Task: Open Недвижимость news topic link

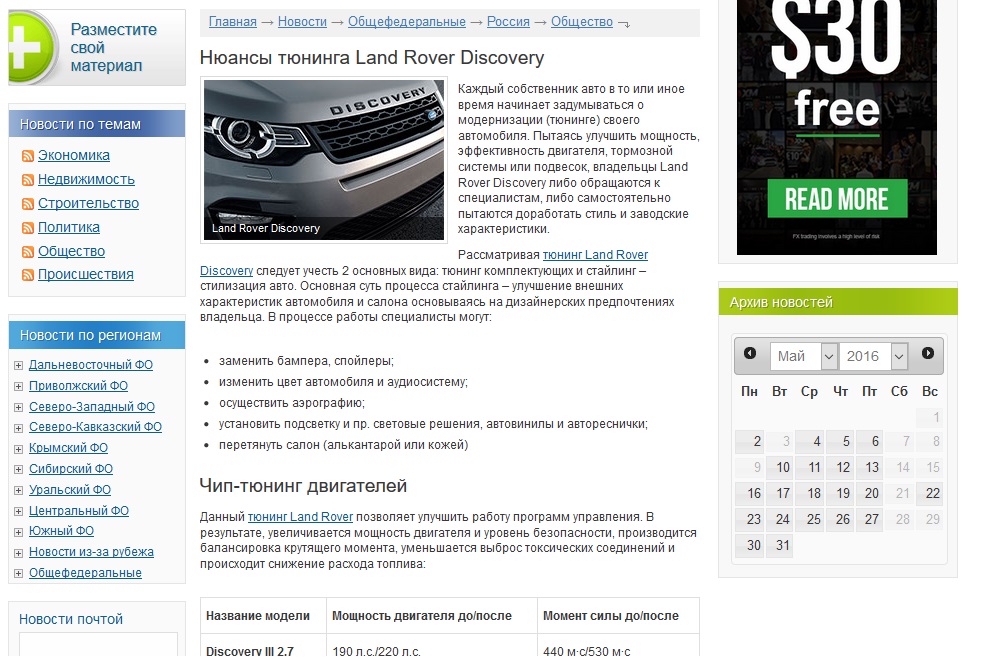Action: point(86,179)
